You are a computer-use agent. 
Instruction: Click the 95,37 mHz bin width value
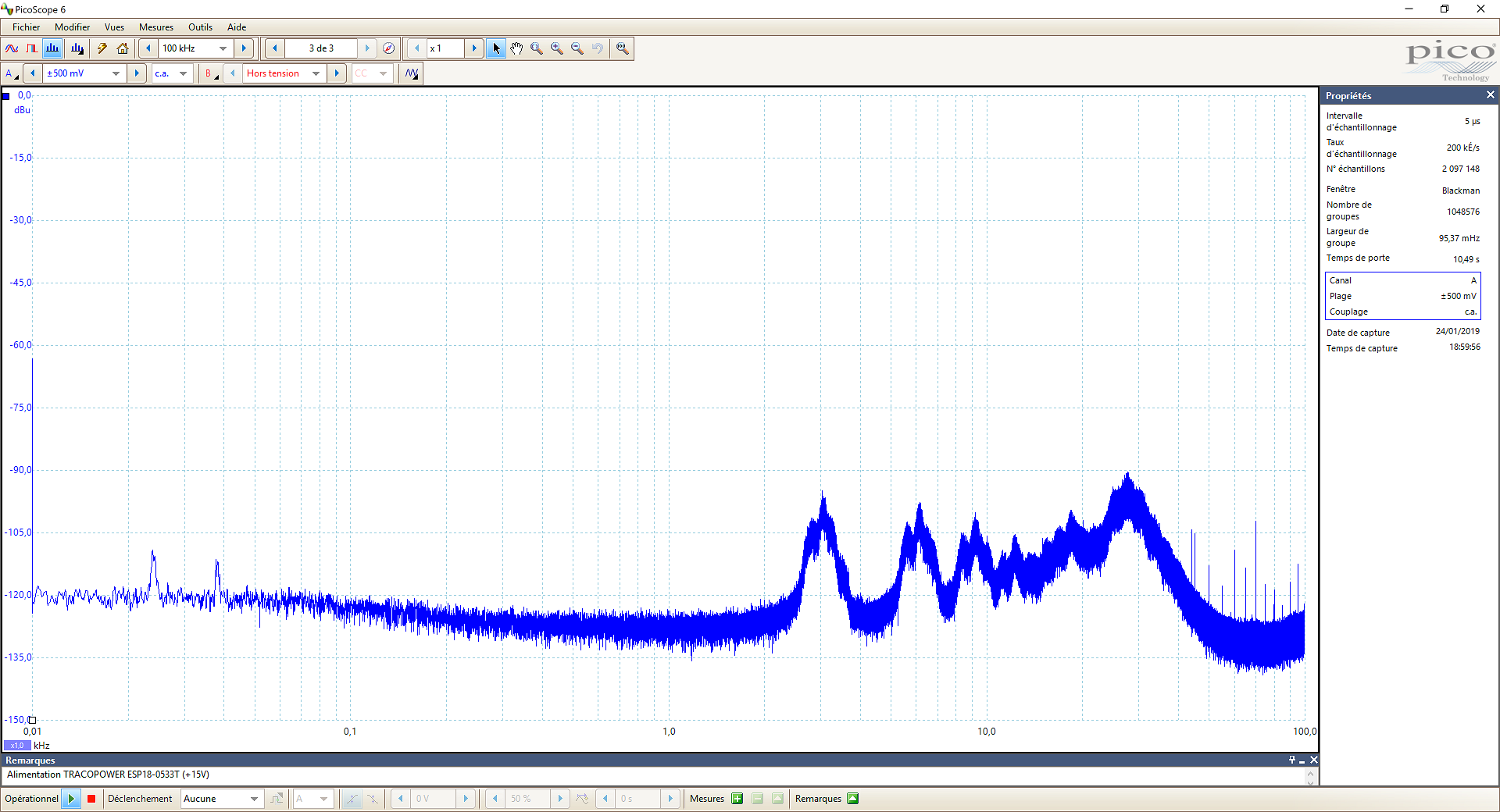pyautogui.click(x=1459, y=238)
